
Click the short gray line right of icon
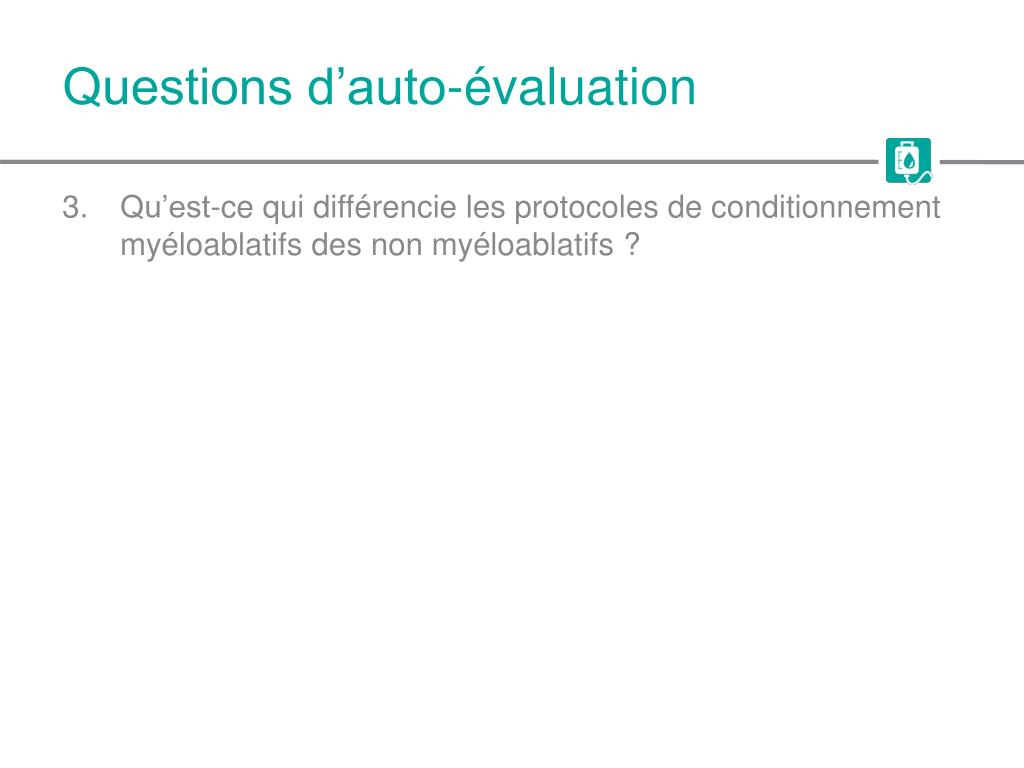982,161
